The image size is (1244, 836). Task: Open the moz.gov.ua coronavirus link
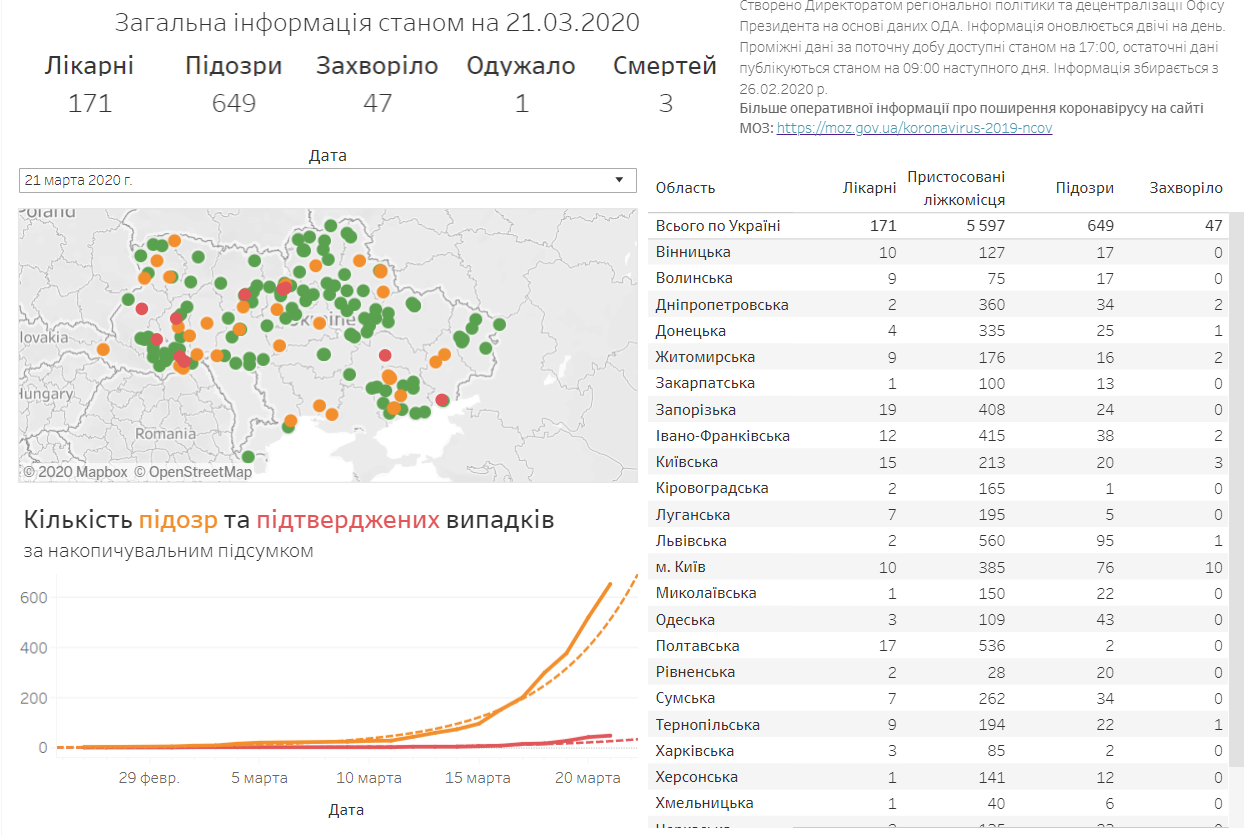(914, 128)
